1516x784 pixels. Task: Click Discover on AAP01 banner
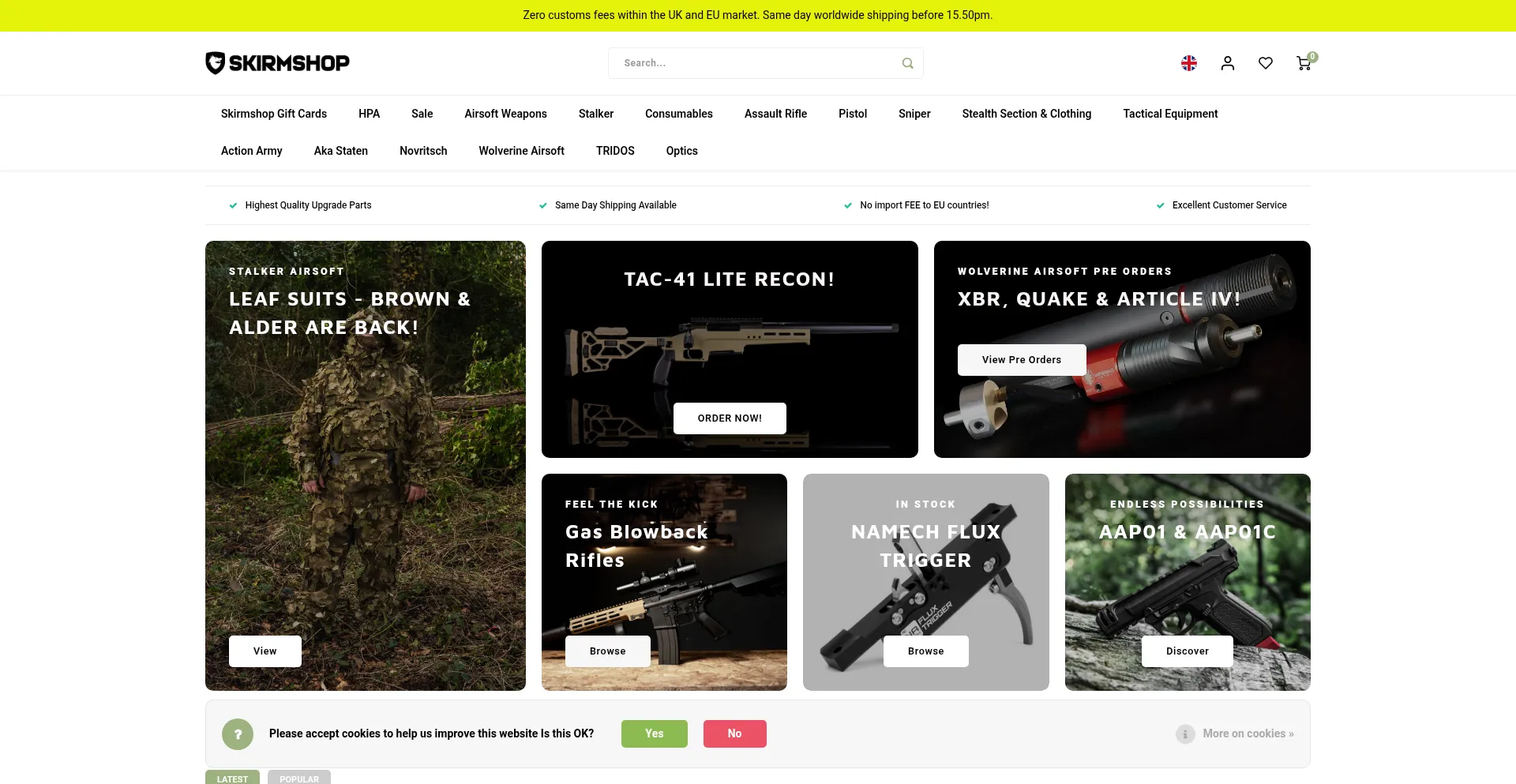1188,651
